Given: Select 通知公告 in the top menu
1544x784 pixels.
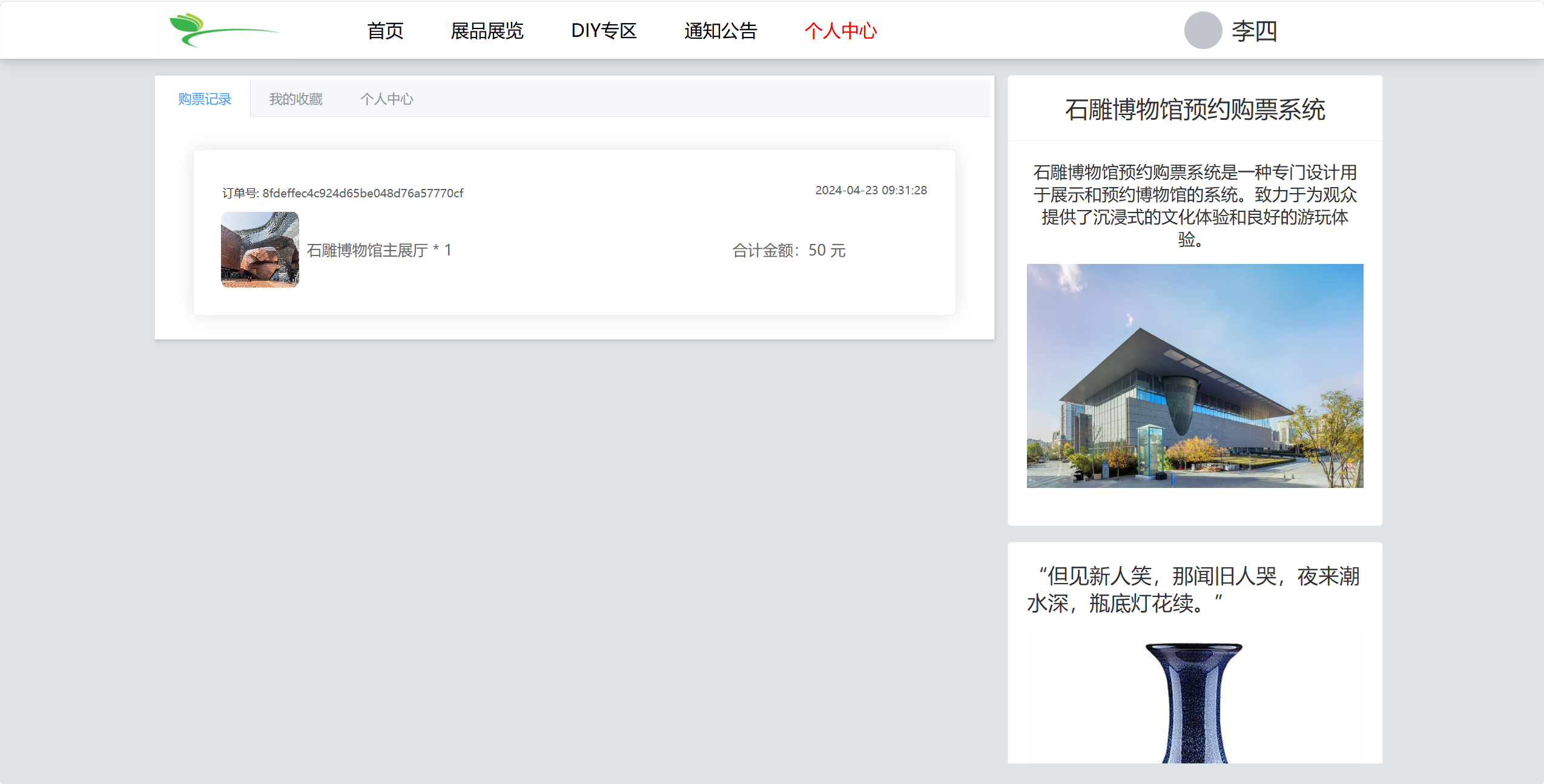Looking at the screenshot, I should (721, 31).
